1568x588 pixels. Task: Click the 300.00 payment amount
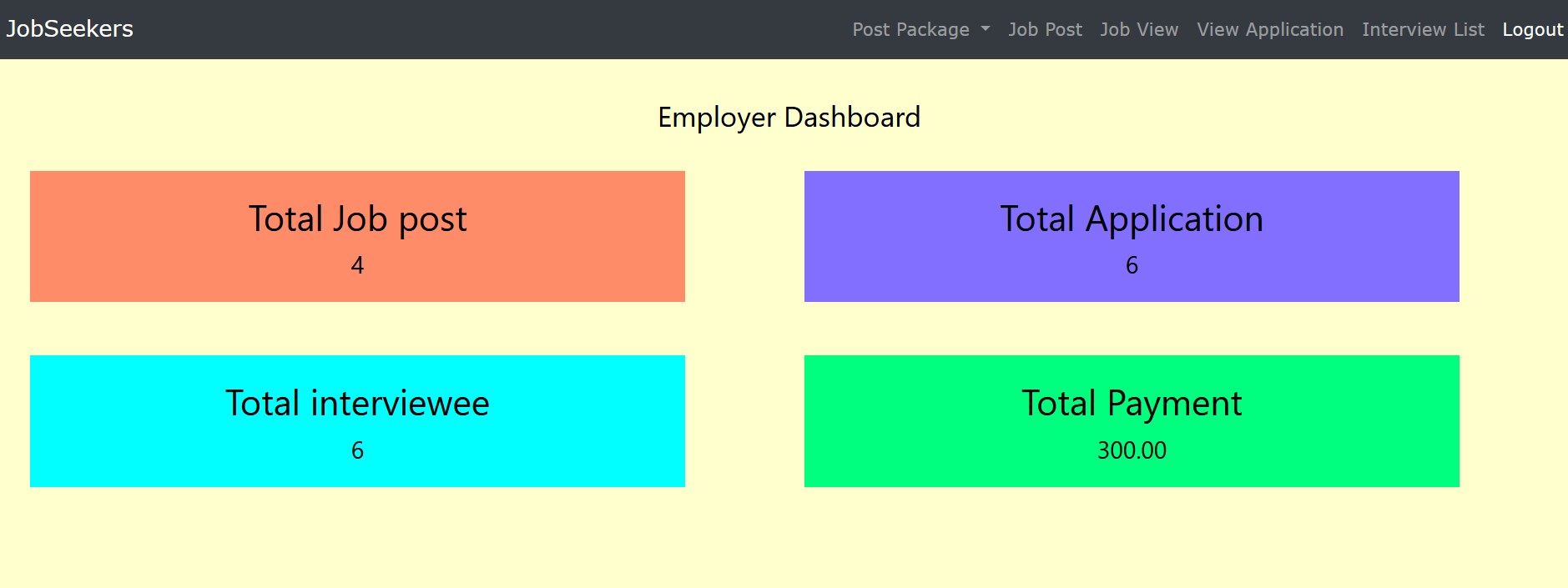click(x=1132, y=450)
